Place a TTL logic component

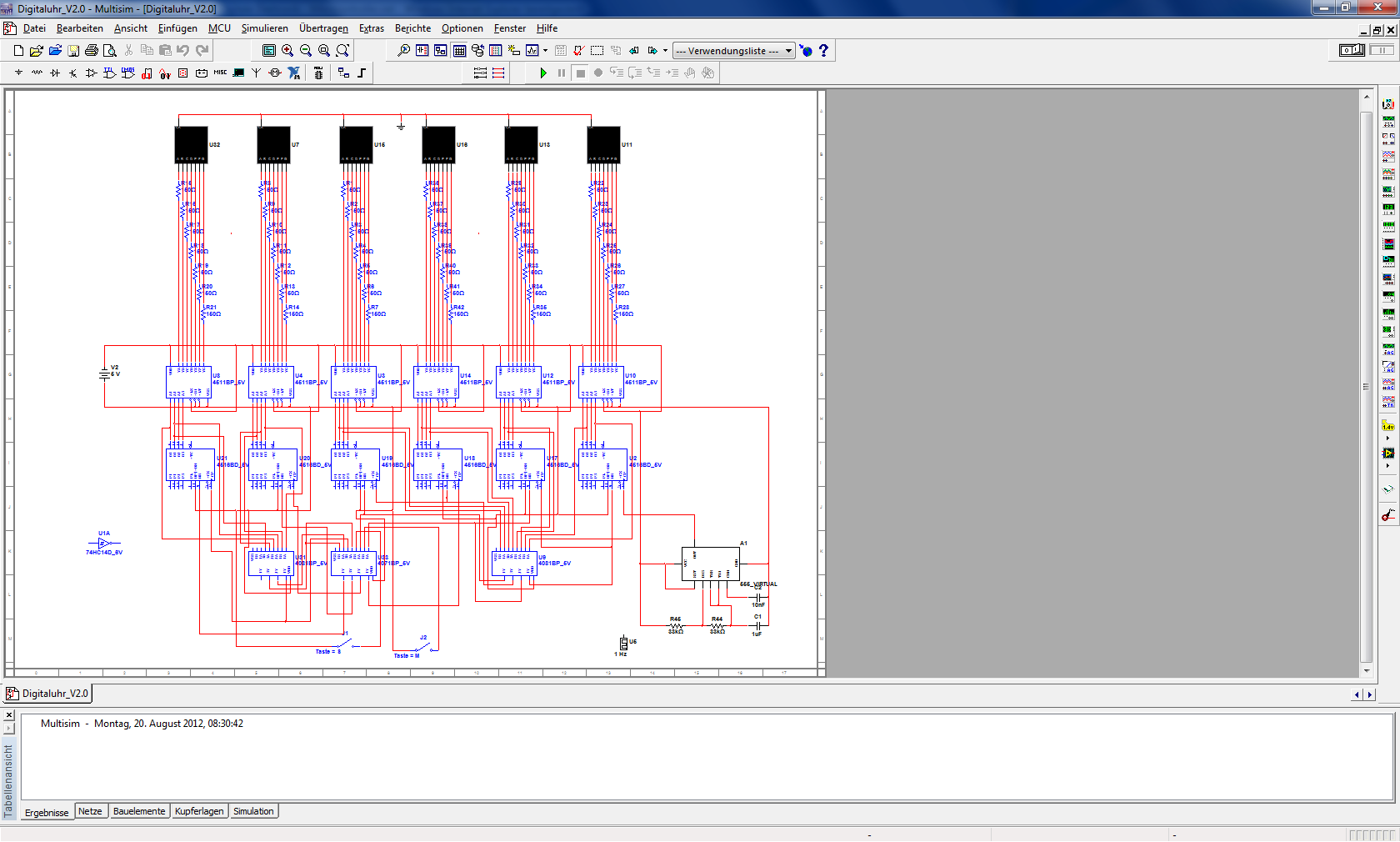click(x=109, y=73)
